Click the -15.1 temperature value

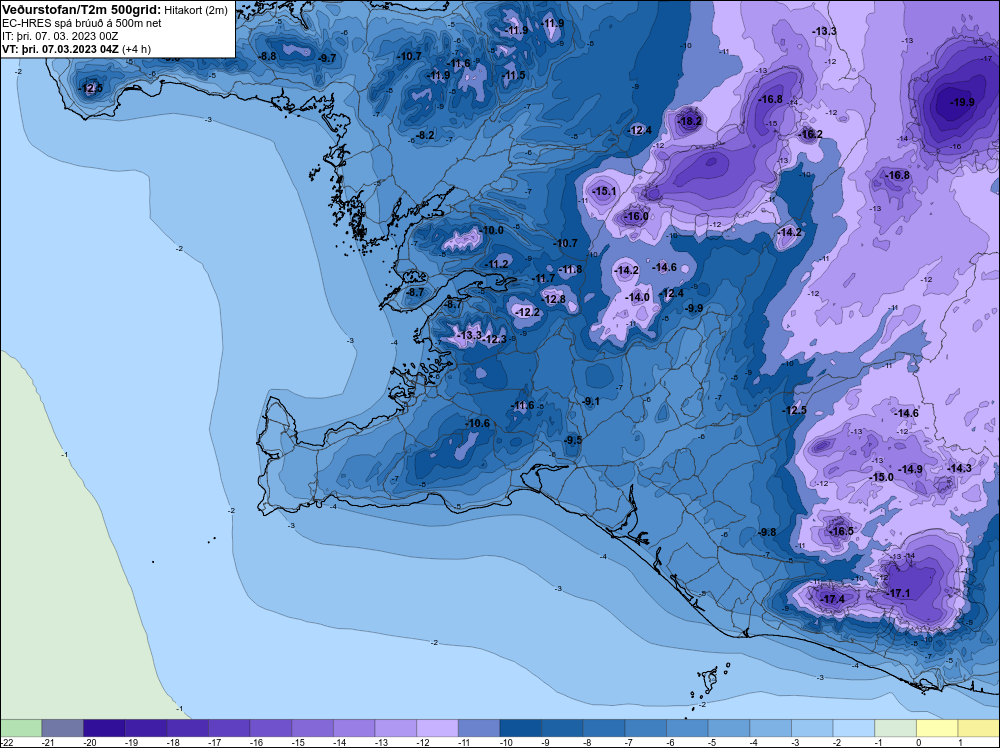coord(604,191)
